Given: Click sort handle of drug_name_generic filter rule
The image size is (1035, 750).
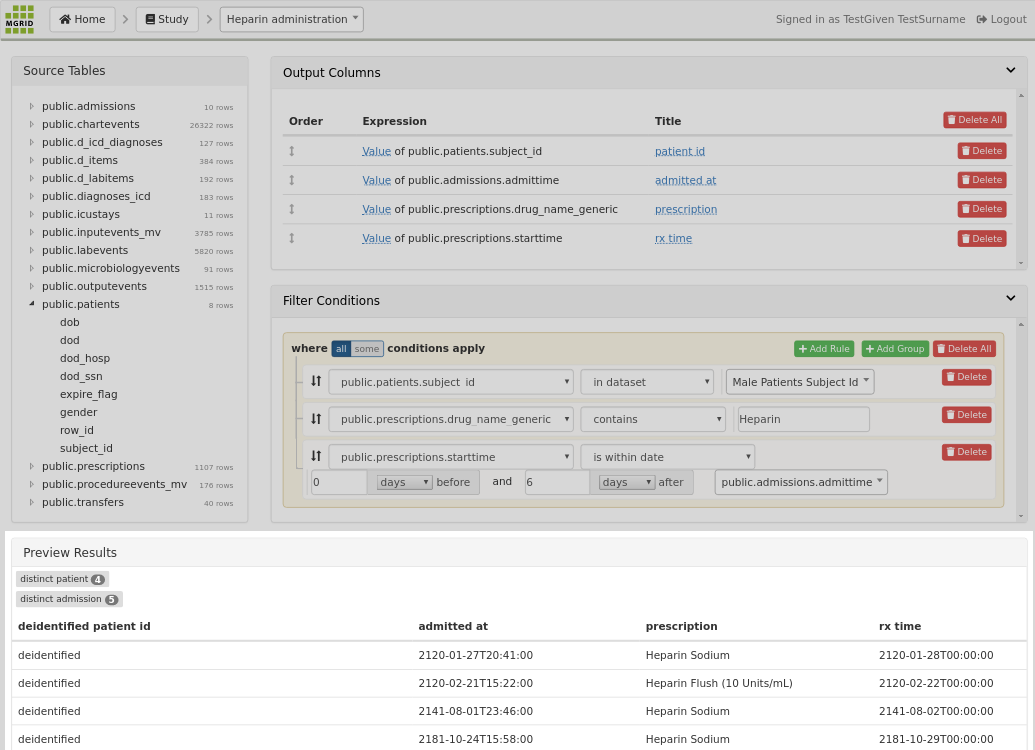Looking at the screenshot, I should pos(316,419).
